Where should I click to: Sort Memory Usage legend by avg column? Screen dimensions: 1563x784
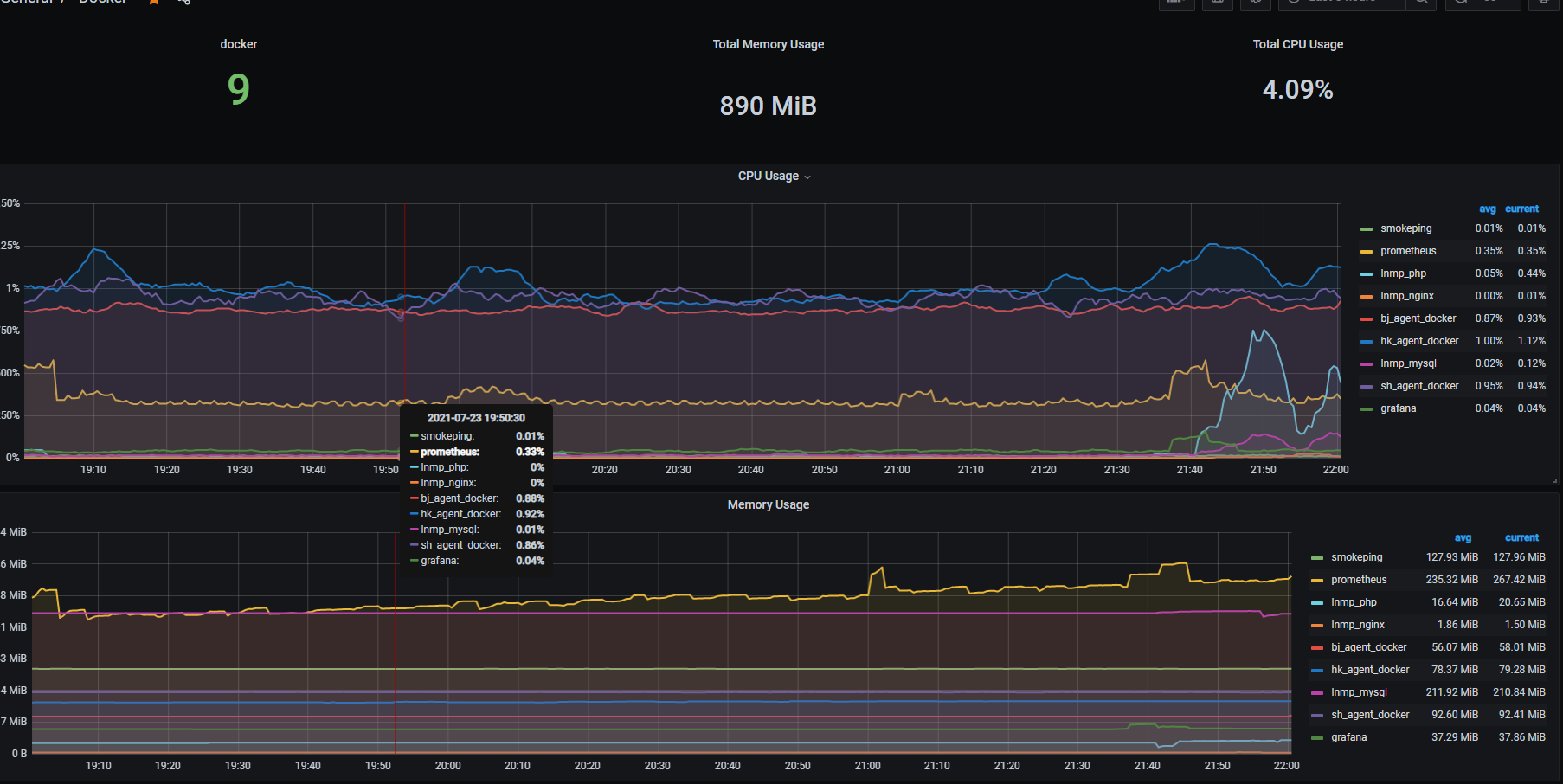[1463, 537]
